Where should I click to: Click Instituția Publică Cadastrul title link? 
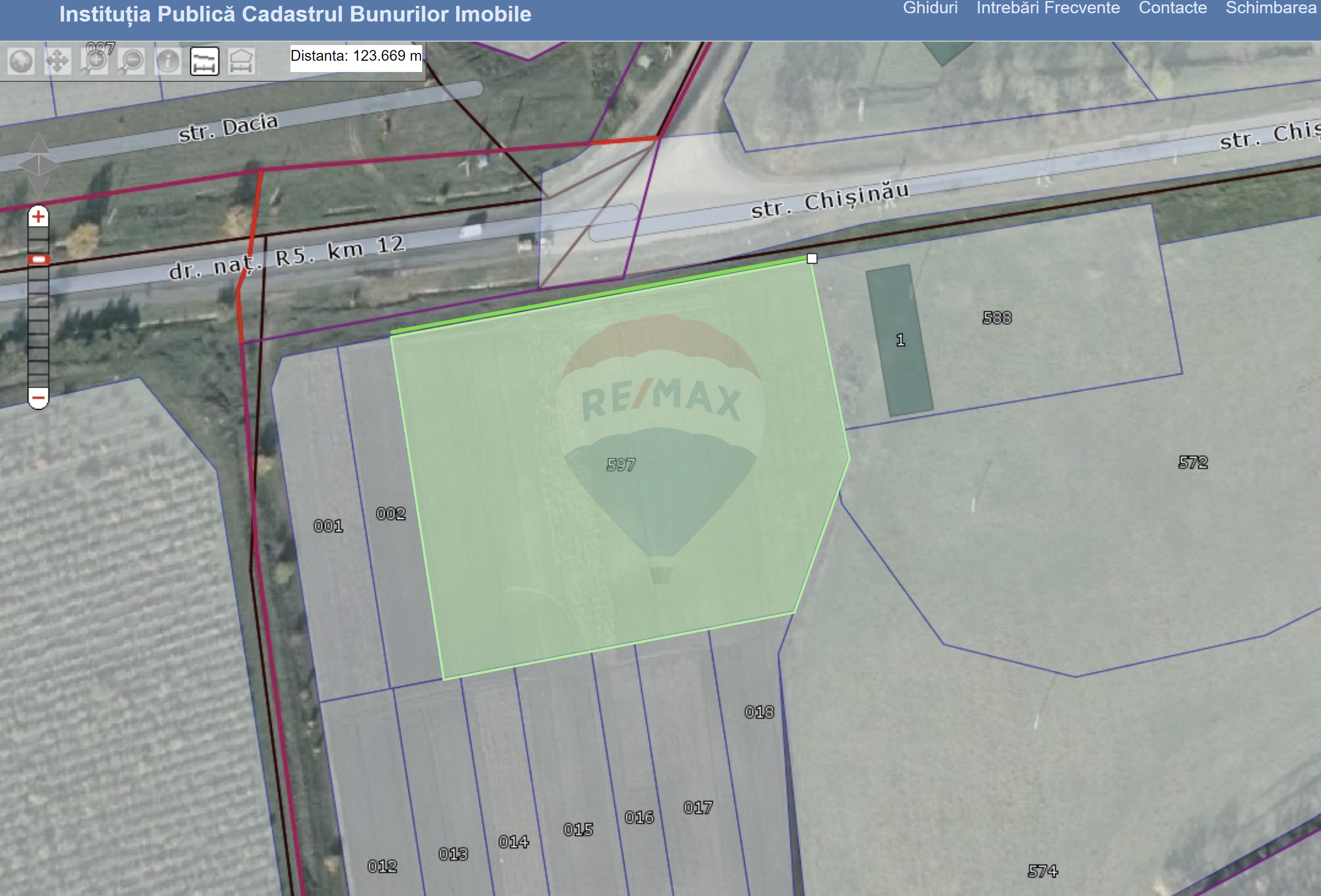(x=295, y=14)
